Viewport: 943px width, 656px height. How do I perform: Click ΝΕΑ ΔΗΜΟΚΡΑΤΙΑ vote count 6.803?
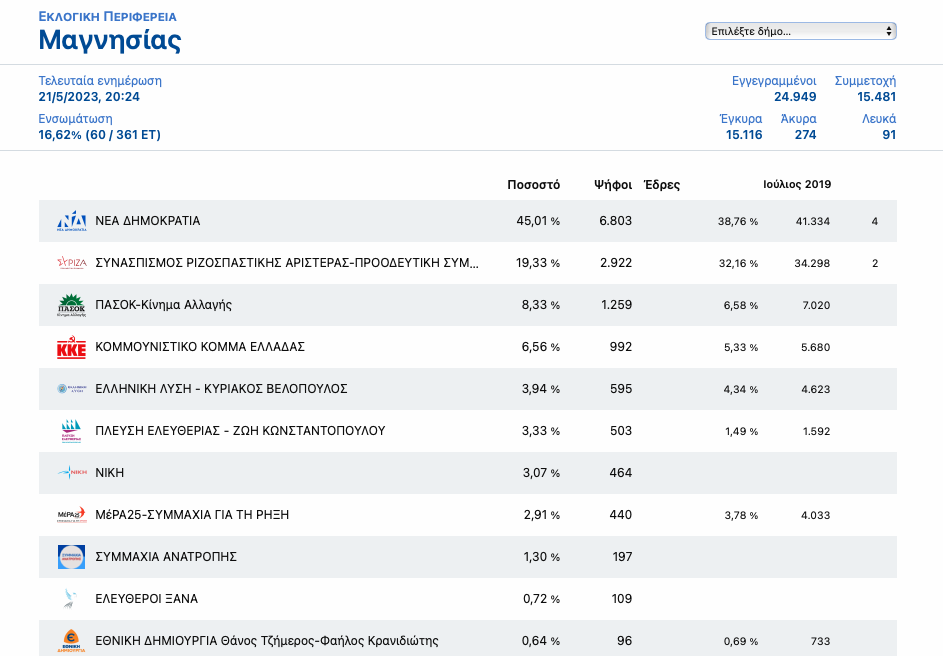[x=615, y=221]
